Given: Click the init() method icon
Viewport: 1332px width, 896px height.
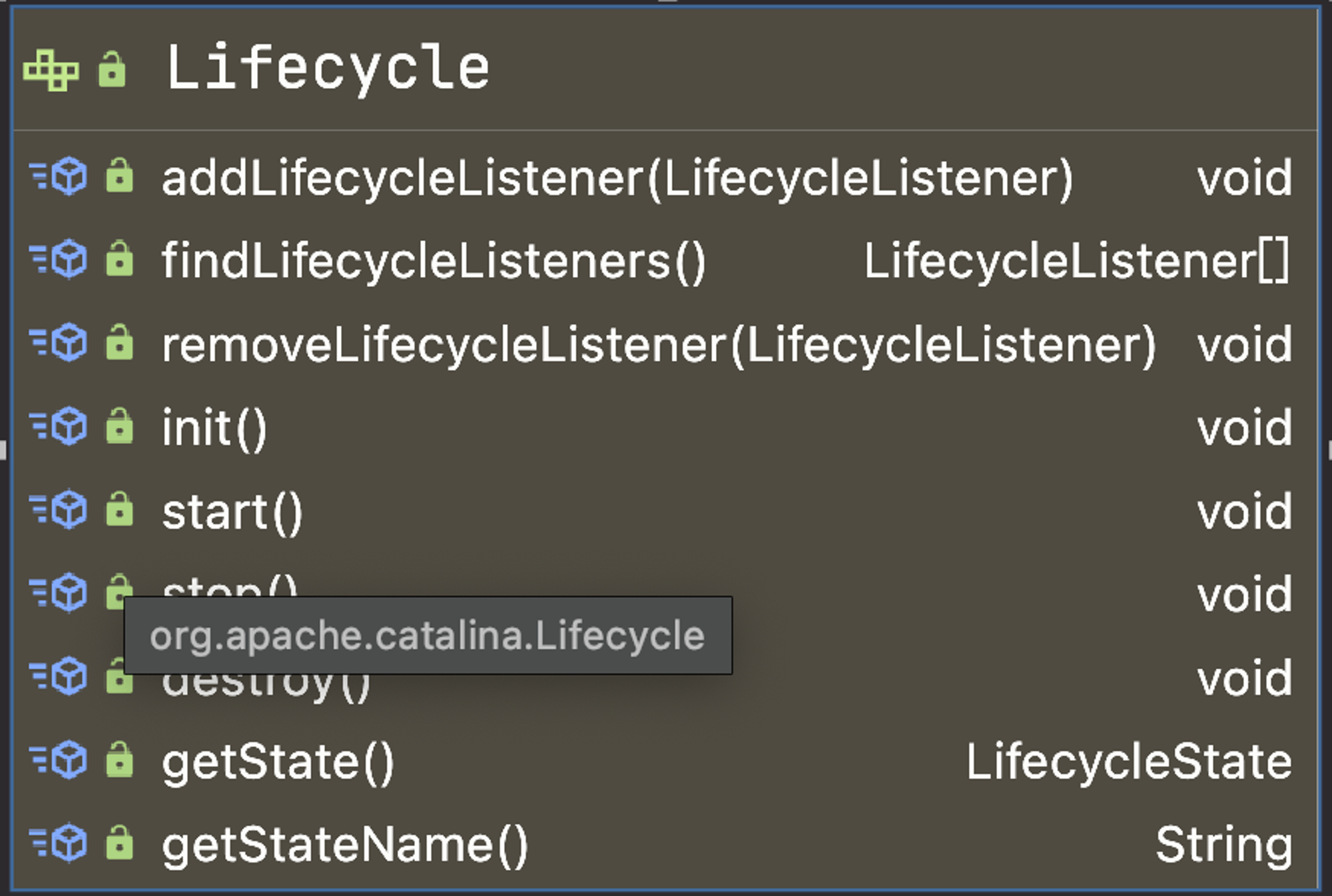Looking at the screenshot, I should (59, 427).
